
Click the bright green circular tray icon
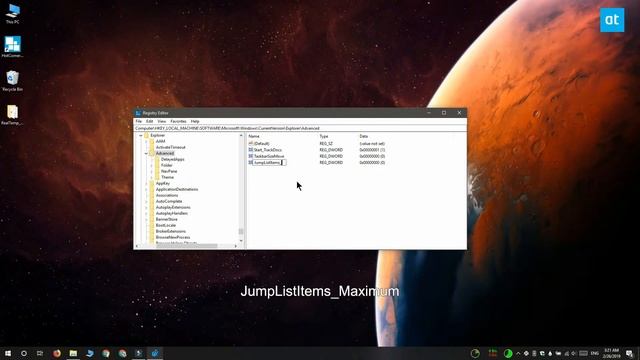coord(508,353)
